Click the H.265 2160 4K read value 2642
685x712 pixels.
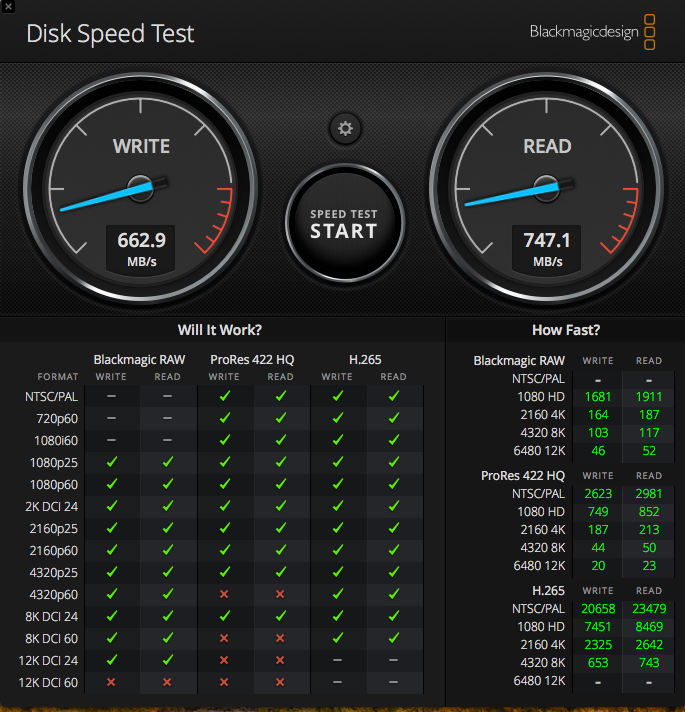649,644
